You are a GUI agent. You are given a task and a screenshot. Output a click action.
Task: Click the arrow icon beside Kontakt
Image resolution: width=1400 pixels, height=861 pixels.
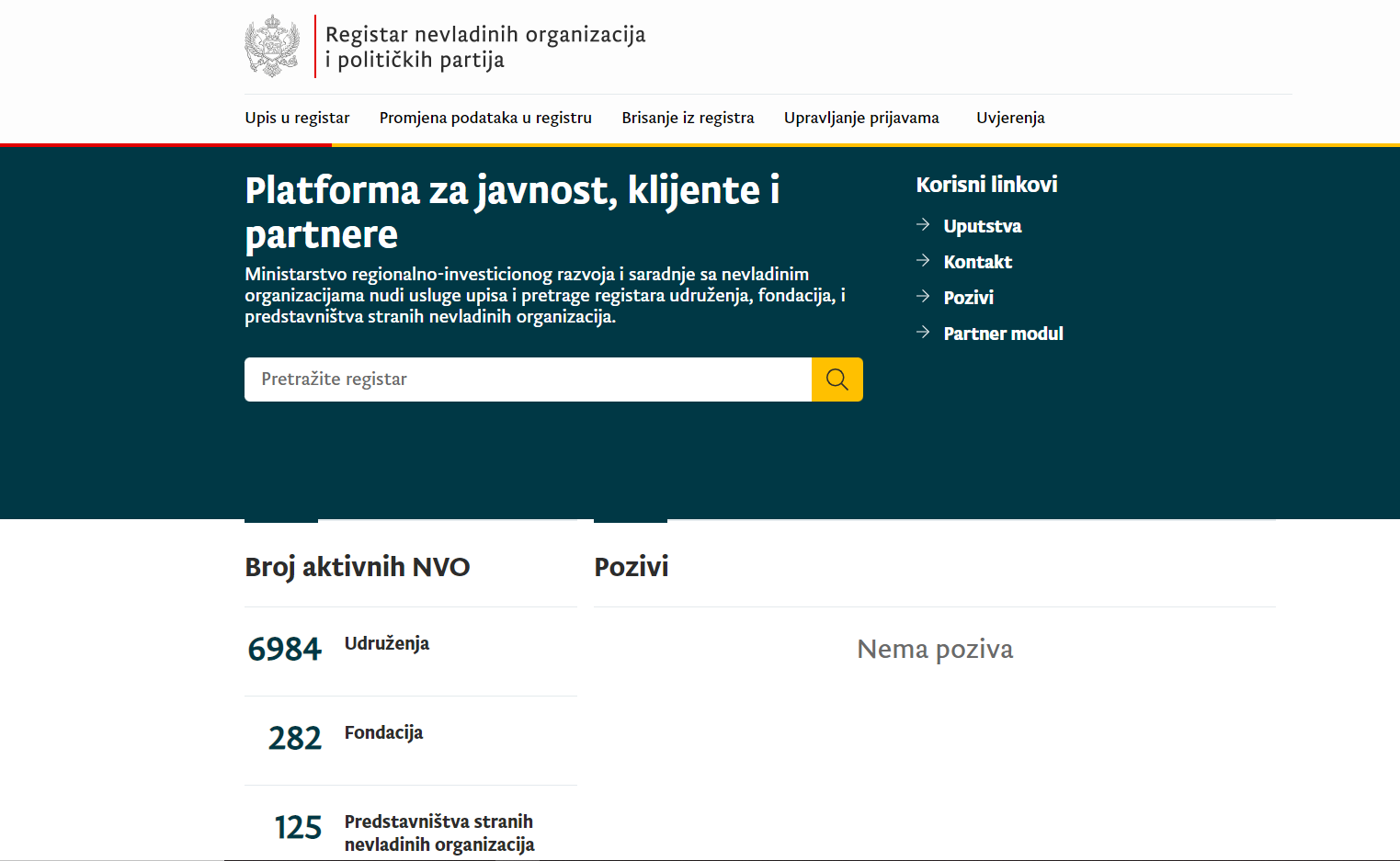(923, 261)
